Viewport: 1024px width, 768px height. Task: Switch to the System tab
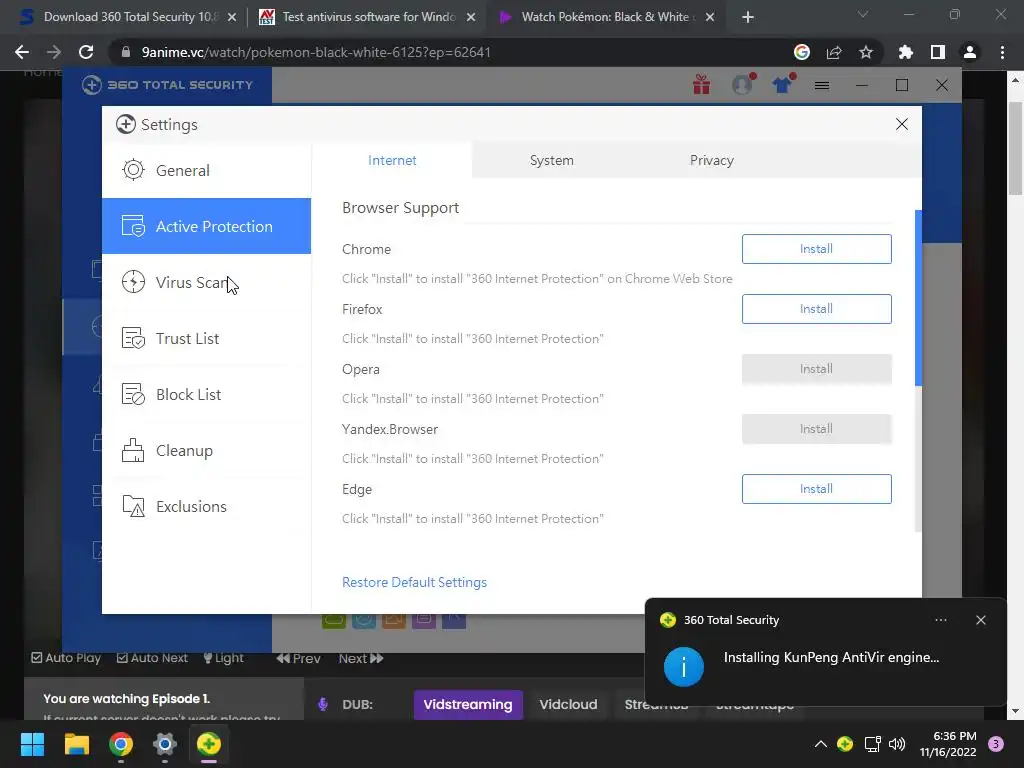pos(552,160)
